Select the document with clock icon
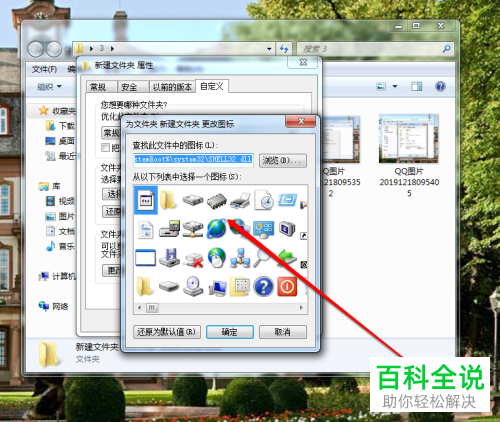 (x=264, y=200)
